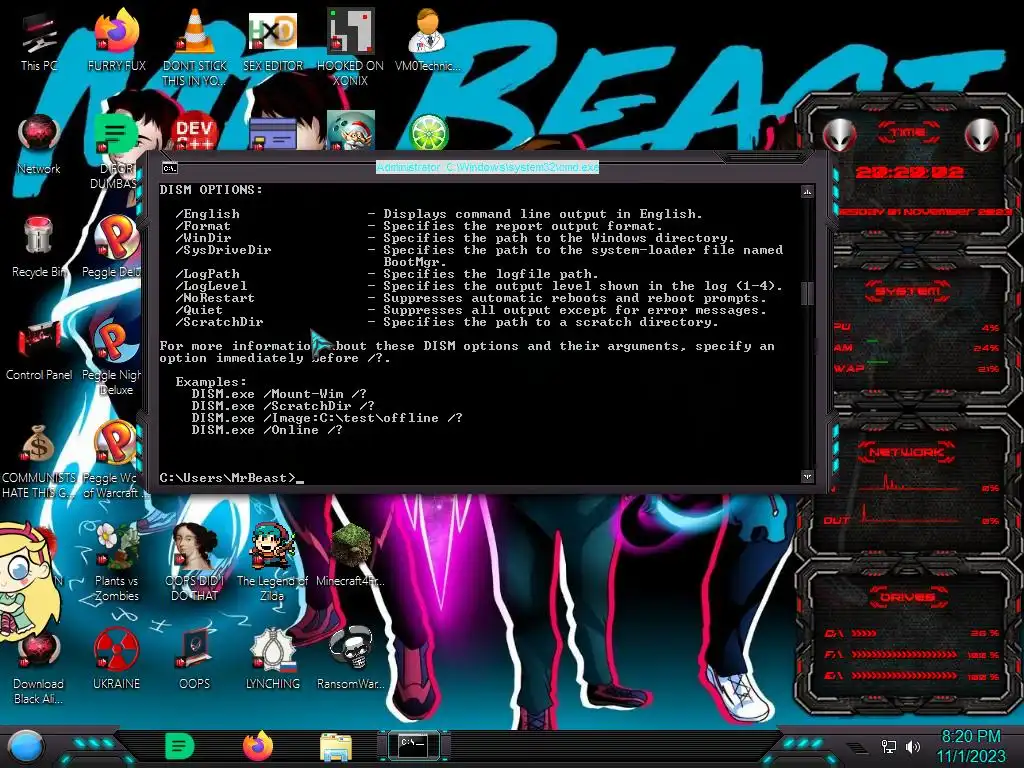The height and width of the screenshot is (768, 1024).
Task: Open the Recycle Bin icon
Action: (x=39, y=247)
